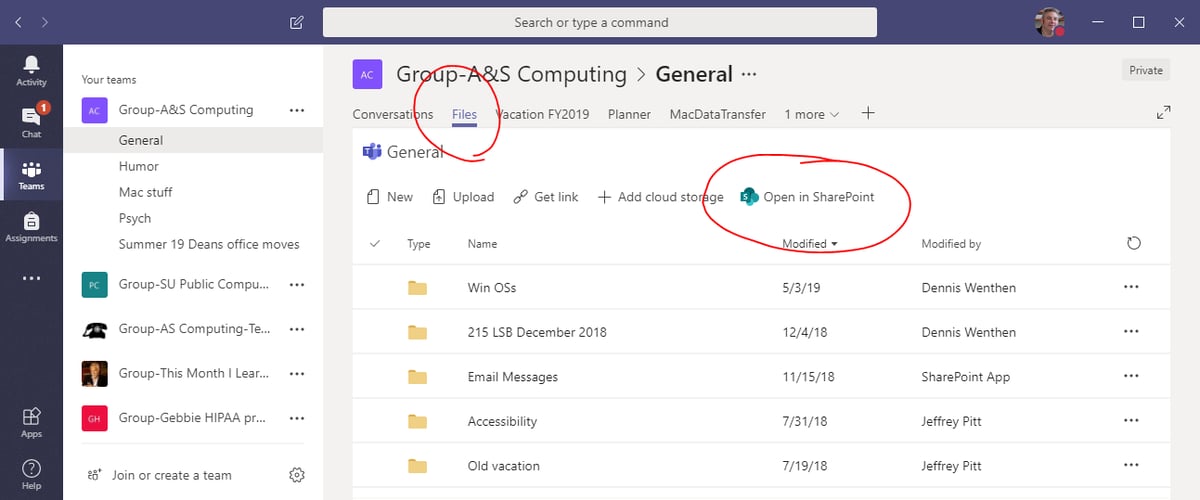The height and width of the screenshot is (500, 1200).
Task: Expand the tab to full screen
Action: 1163,113
